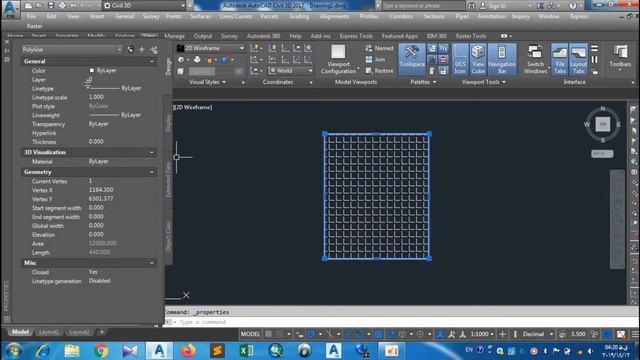Image resolution: width=640 pixels, height=360 pixels.
Task: Click the Windows Start button
Action: pos(13,351)
